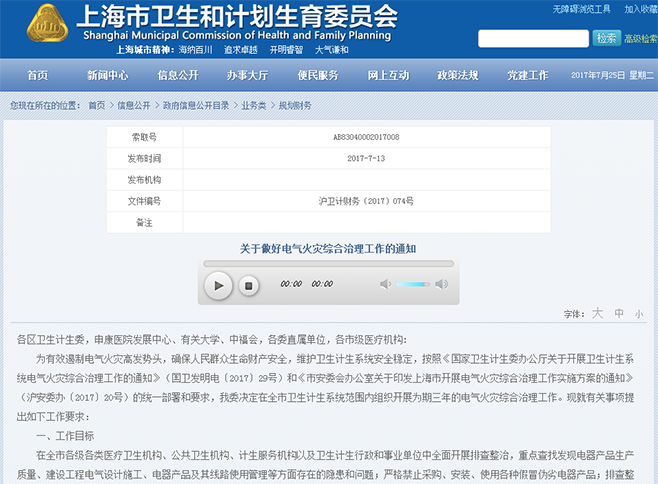Screen dimensions: 658x484
Task: Open the 新闻中心 navigation tab
Action: [x=107, y=75]
